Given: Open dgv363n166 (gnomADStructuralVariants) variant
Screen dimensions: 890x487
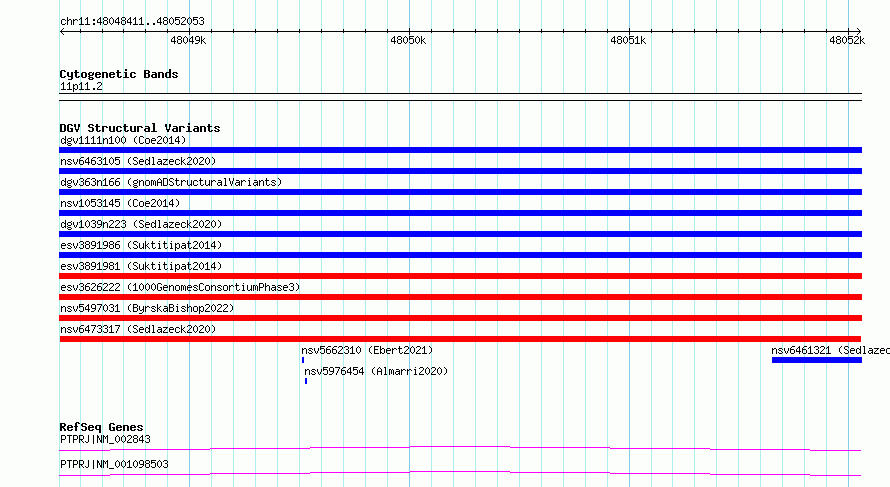Looking at the screenshot, I should click(x=171, y=182).
